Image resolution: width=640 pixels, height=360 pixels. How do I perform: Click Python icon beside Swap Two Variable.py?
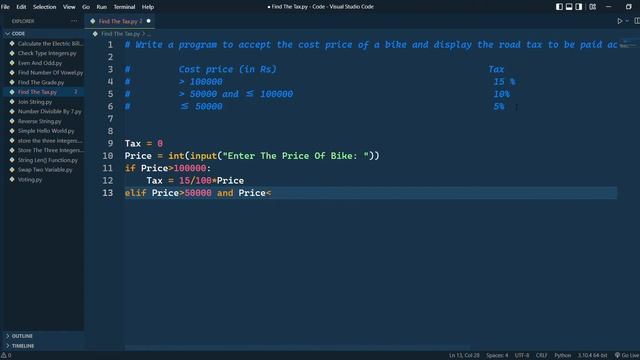point(12,169)
